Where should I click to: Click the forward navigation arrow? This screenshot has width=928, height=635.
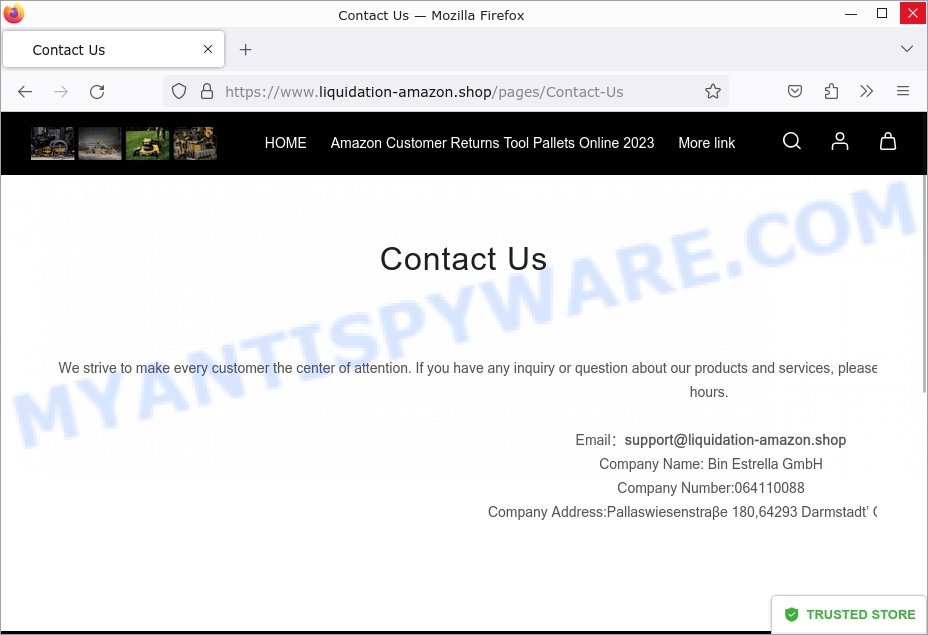61,92
